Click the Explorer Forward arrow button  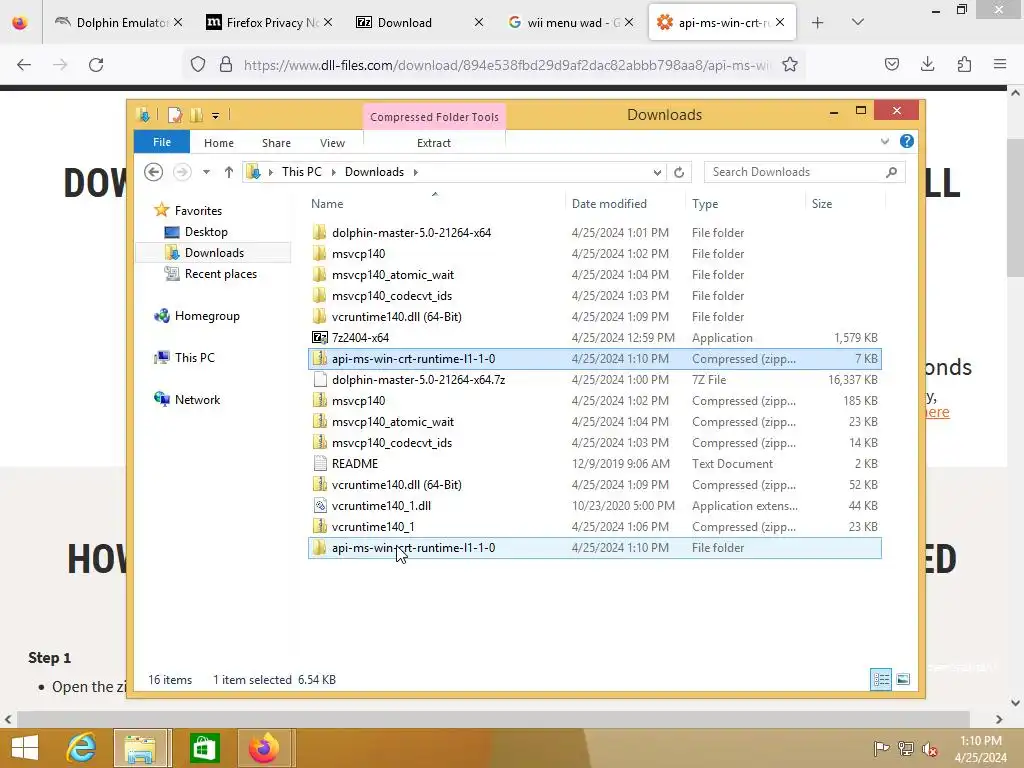coord(182,172)
